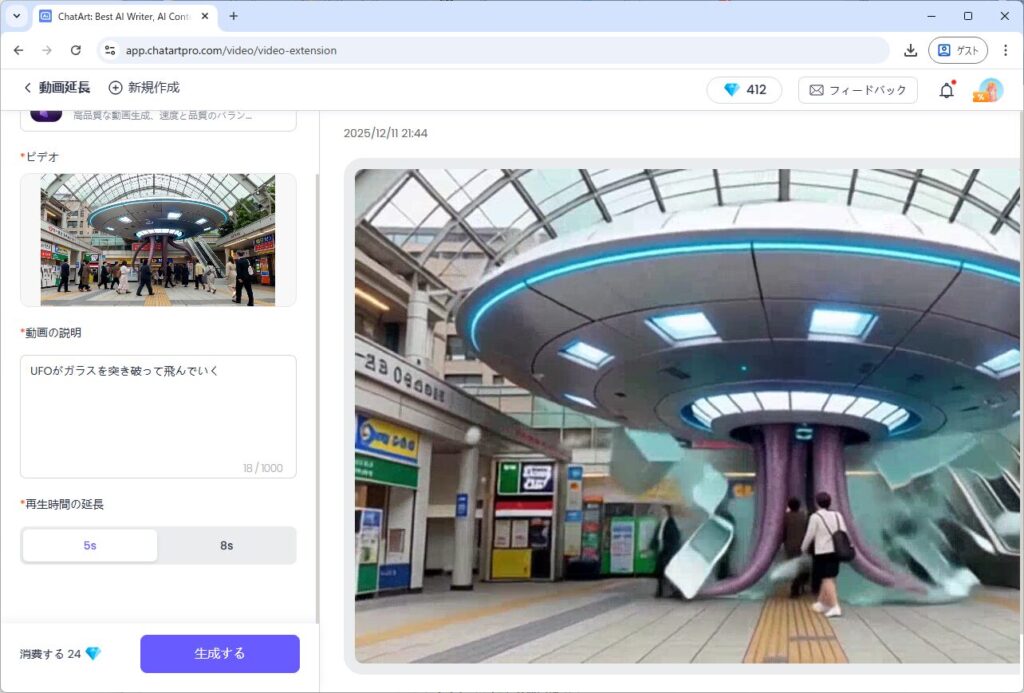The image size is (1024, 693).
Task: Open the notification bell
Action: pos(946,90)
